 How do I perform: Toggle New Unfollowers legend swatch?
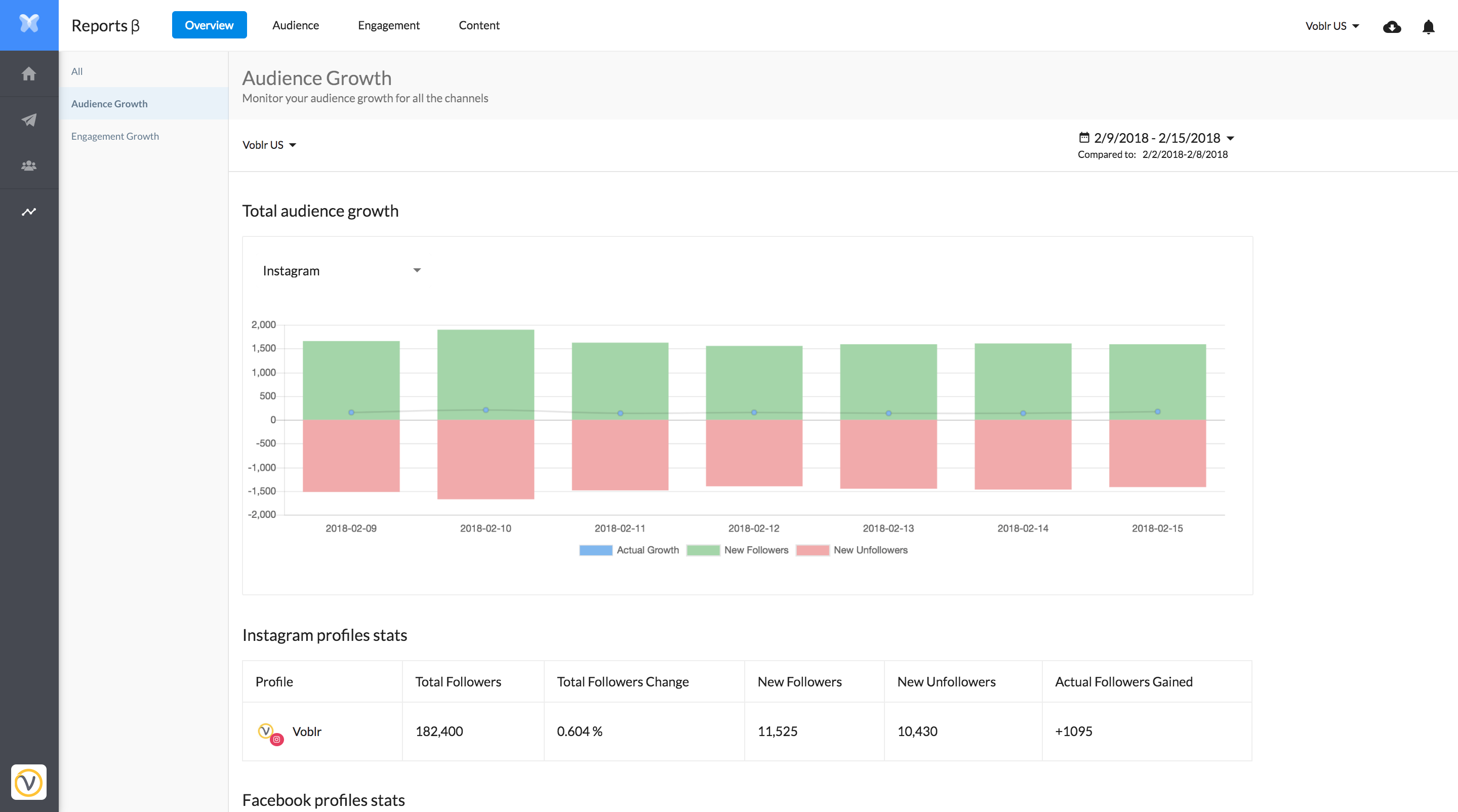click(x=812, y=550)
